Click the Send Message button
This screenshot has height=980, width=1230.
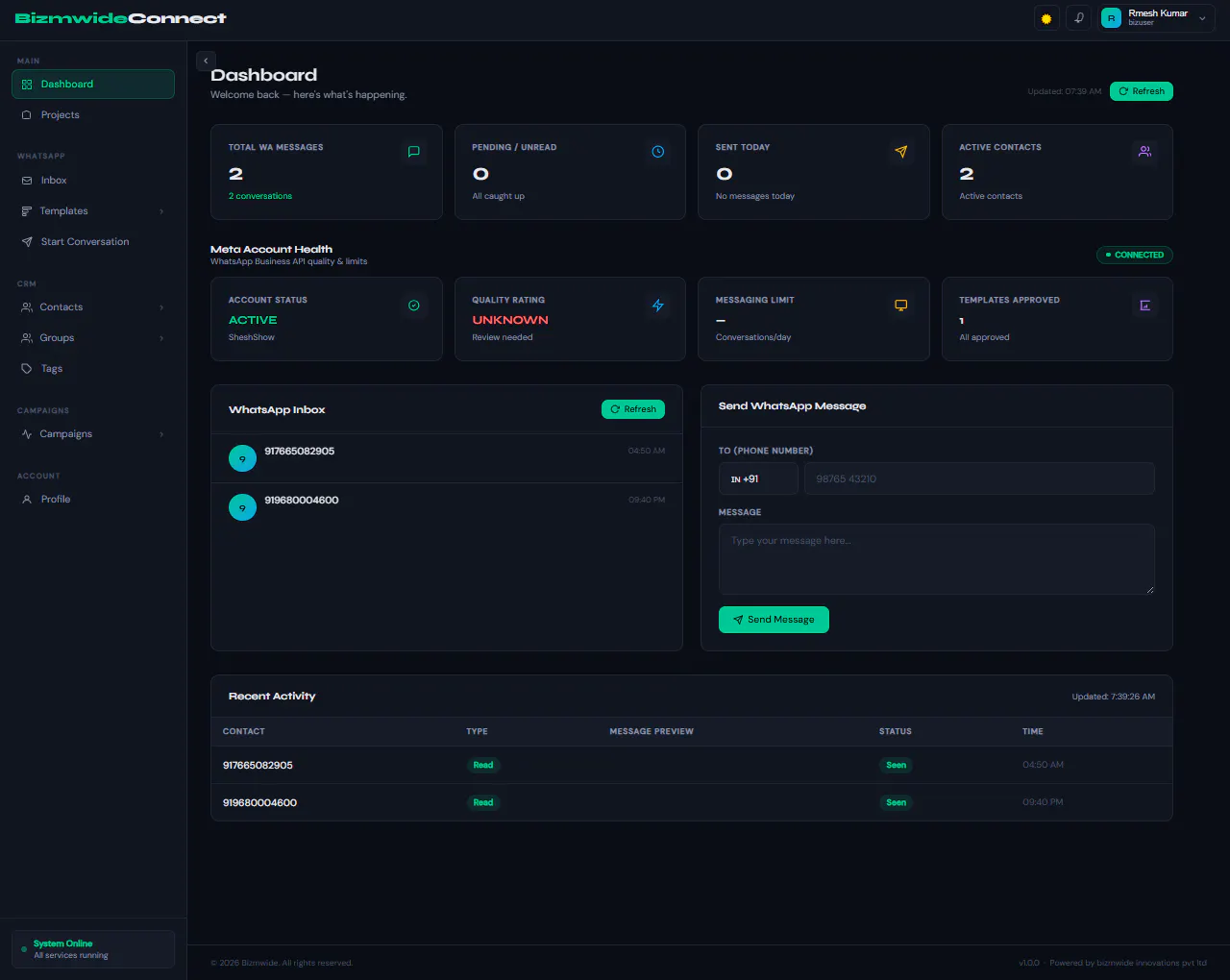coord(774,620)
